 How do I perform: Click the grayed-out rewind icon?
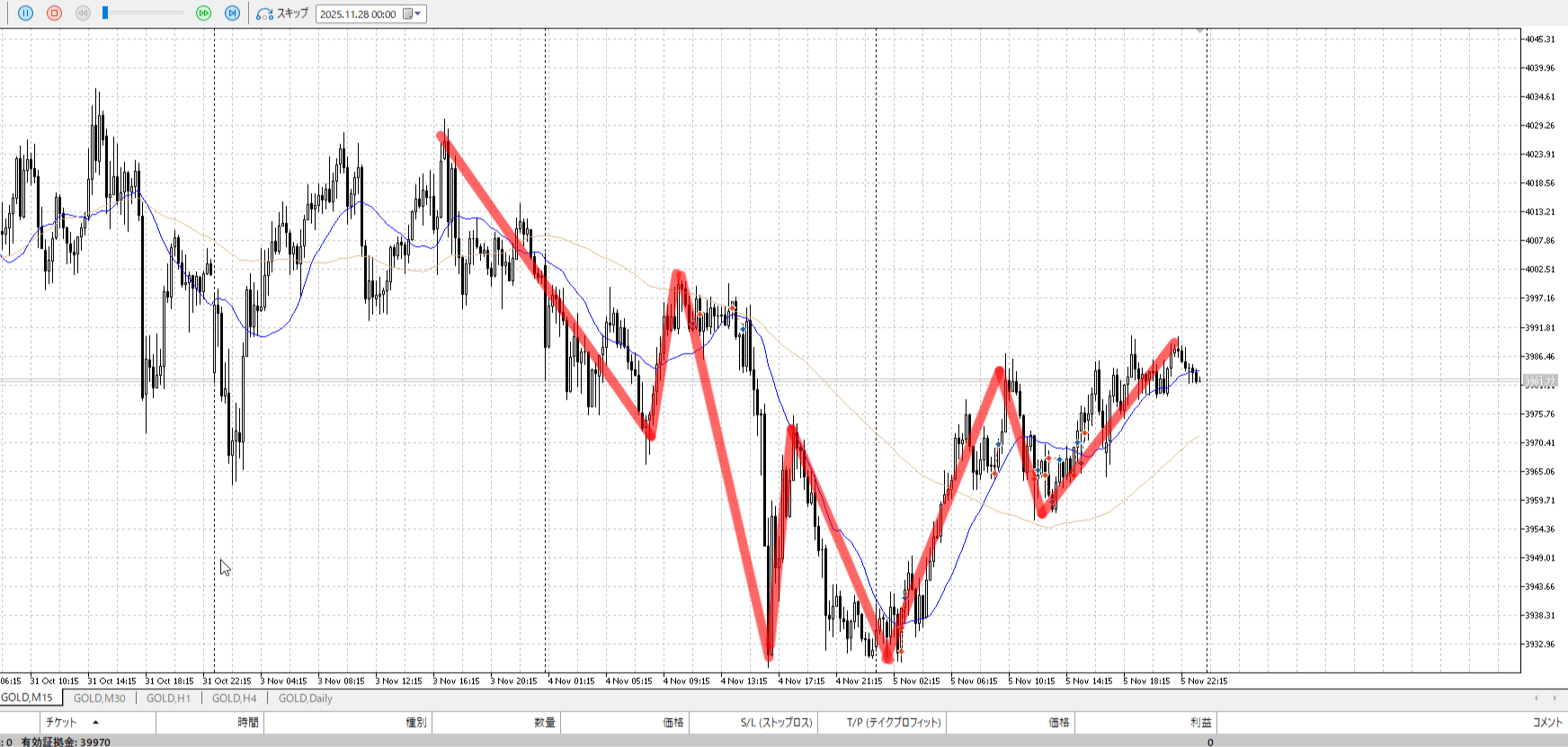(x=83, y=13)
